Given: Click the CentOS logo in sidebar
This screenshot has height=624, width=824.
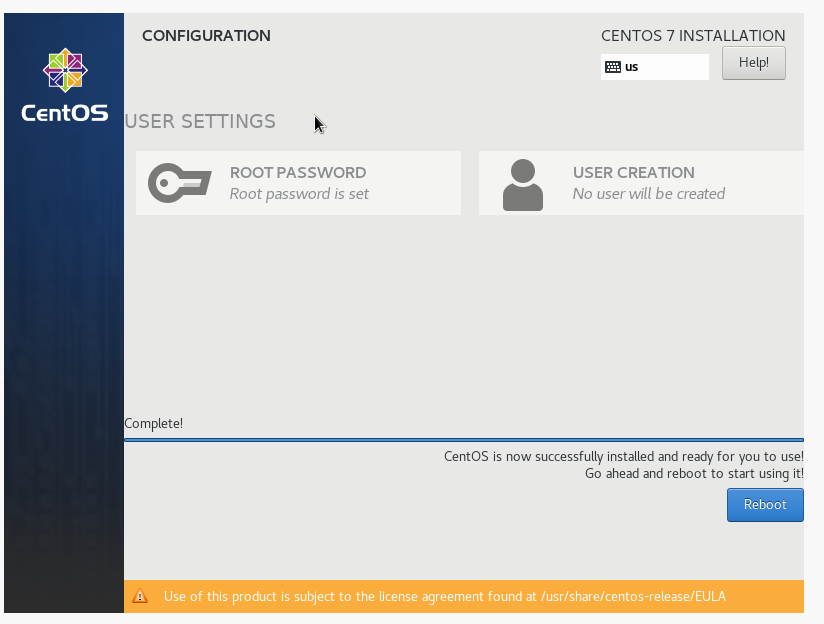Looking at the screenshot, I should (65, 70).
